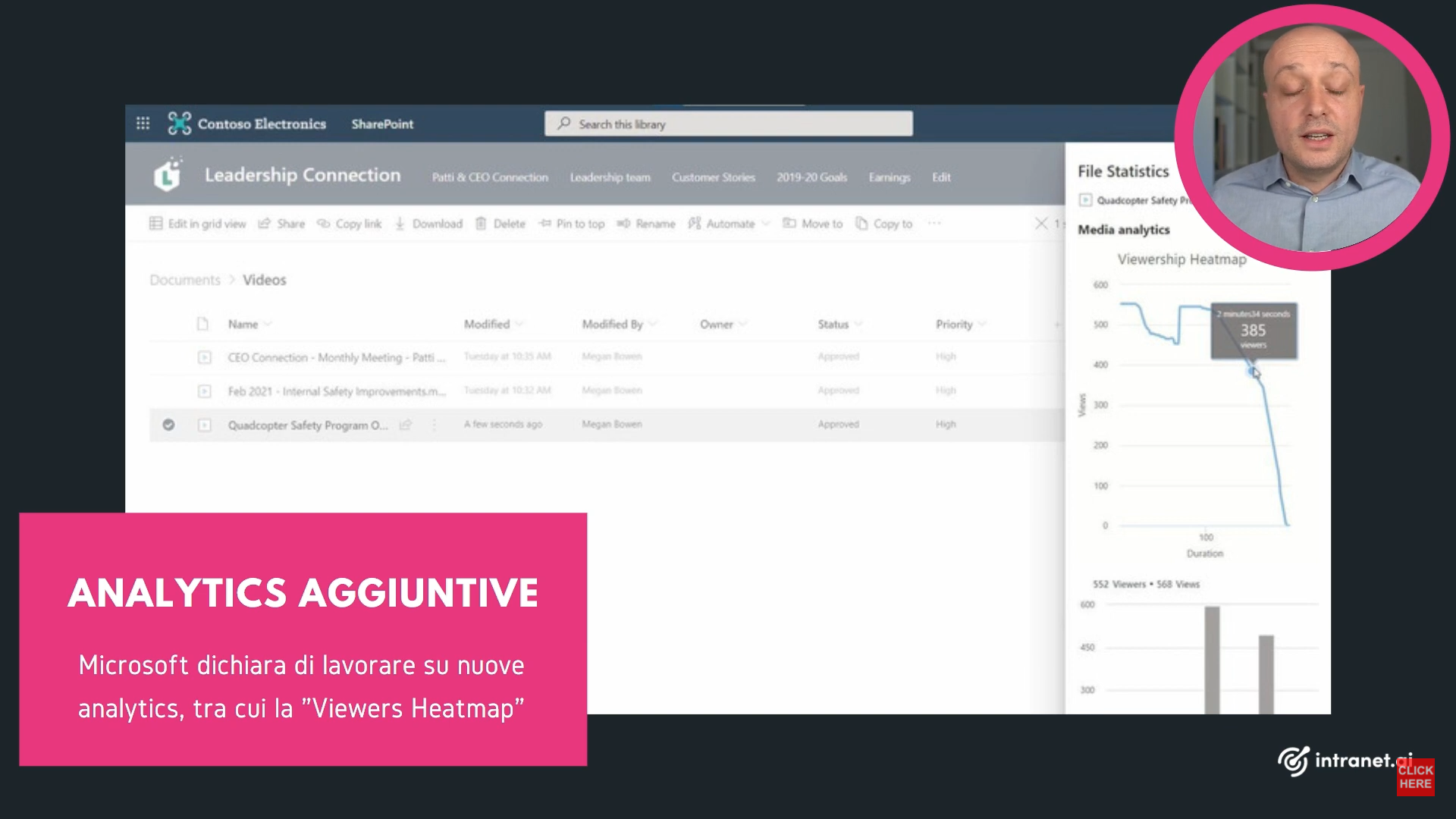Open the Earnings nav tab

[890, 177]
